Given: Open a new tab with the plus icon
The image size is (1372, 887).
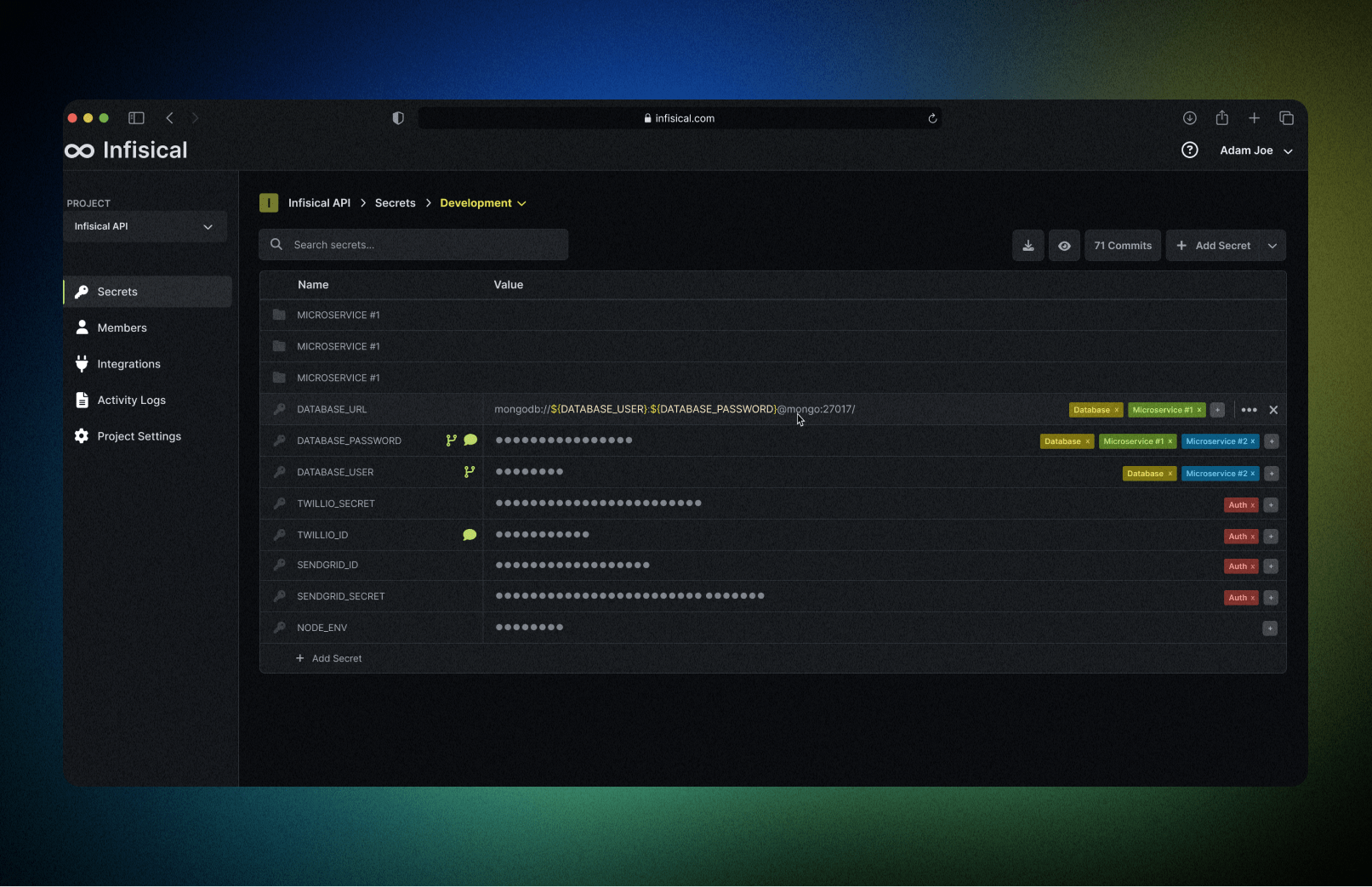Looking at the screenshot, I should pos(1254,118).
